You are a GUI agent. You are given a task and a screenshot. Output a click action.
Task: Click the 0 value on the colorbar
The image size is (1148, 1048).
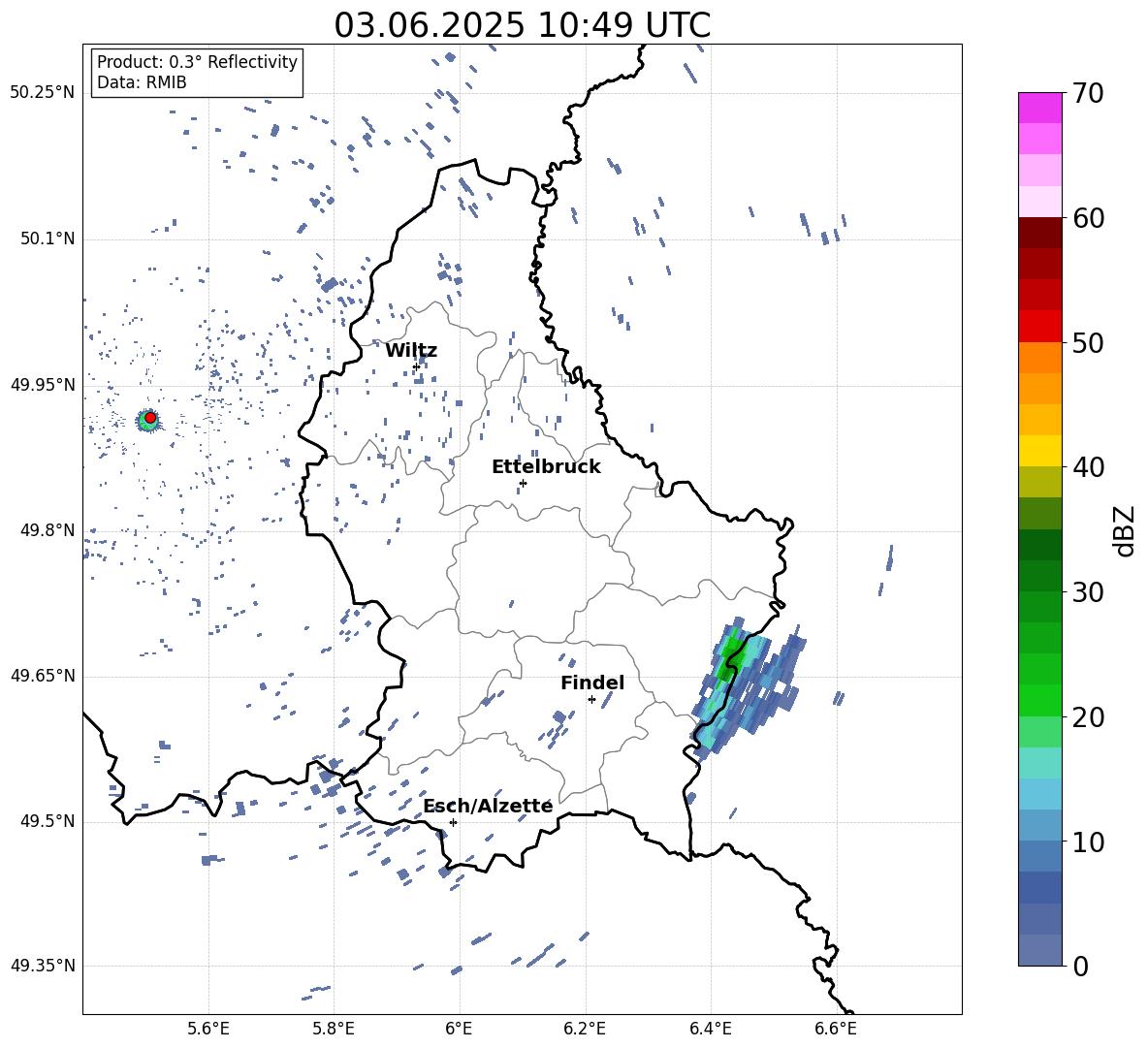pyautogui.click(x=1080, y=967)
